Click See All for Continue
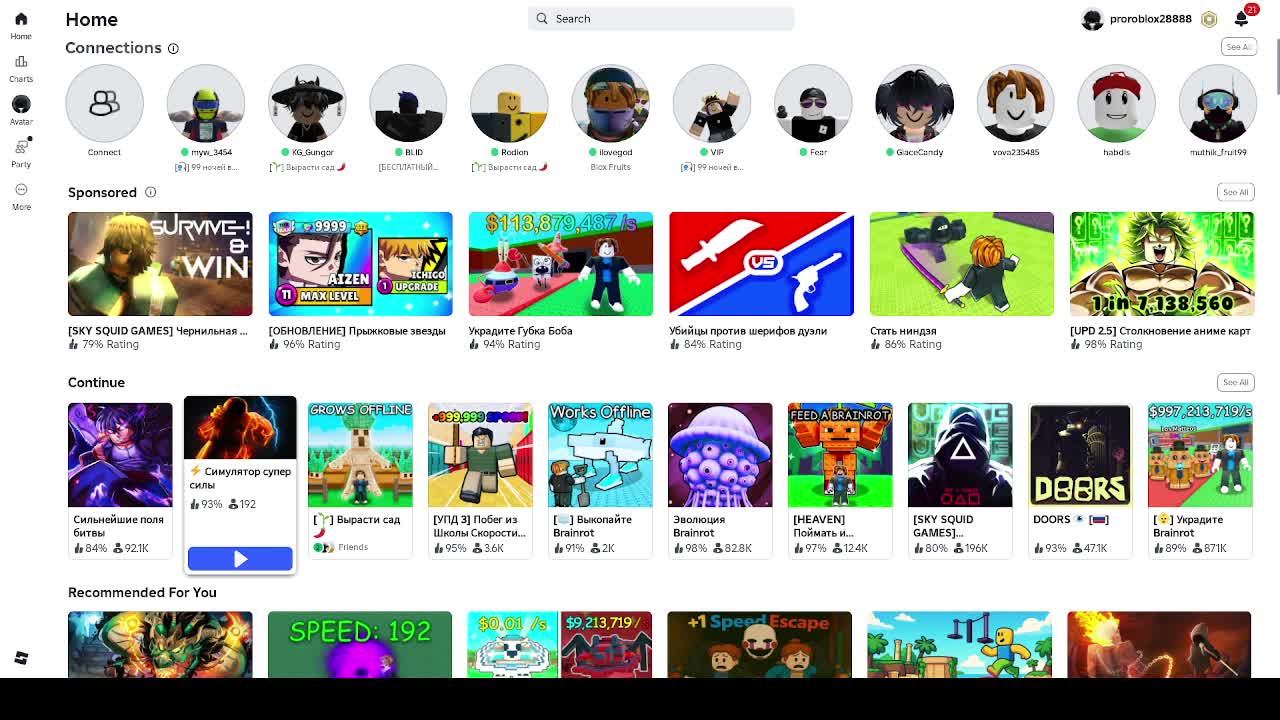1280x720 pixels. click(x=1235, y=382)
